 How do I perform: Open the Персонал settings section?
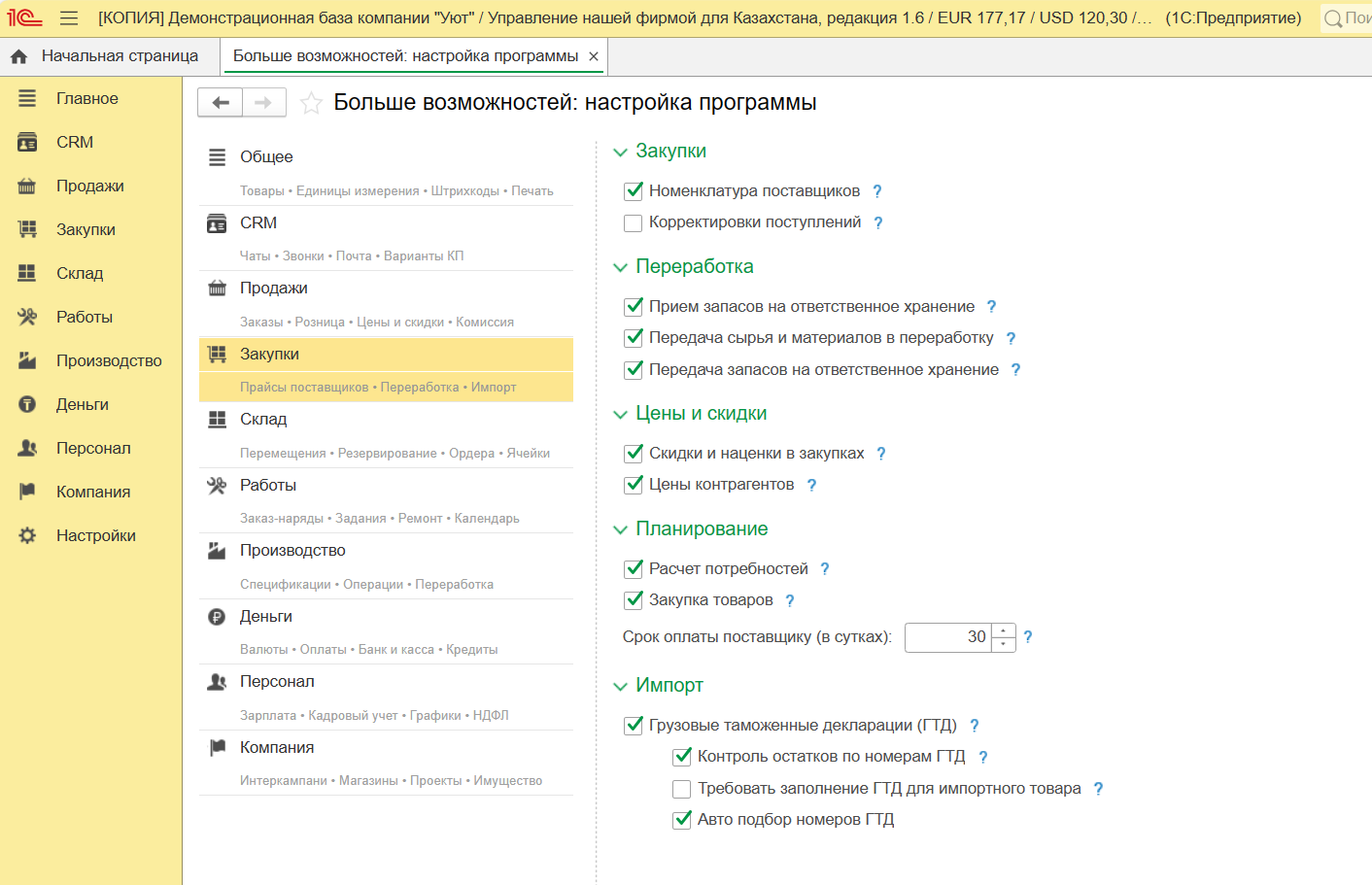pyautogui.click(x=277, y=682)
